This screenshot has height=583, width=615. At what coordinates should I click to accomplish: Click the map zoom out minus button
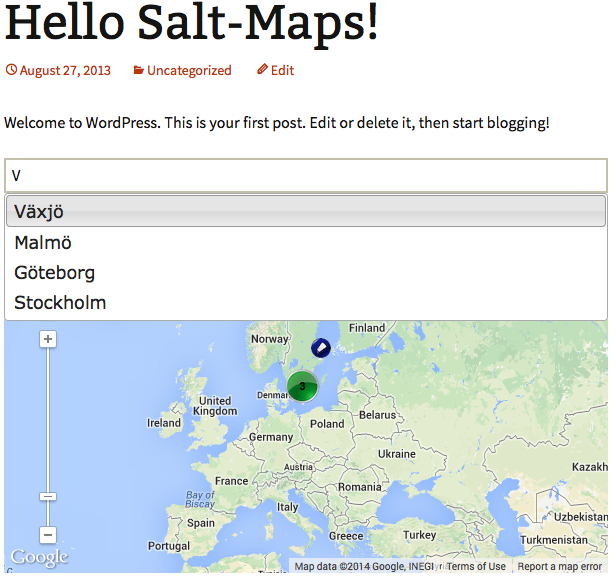click(48, 535)
